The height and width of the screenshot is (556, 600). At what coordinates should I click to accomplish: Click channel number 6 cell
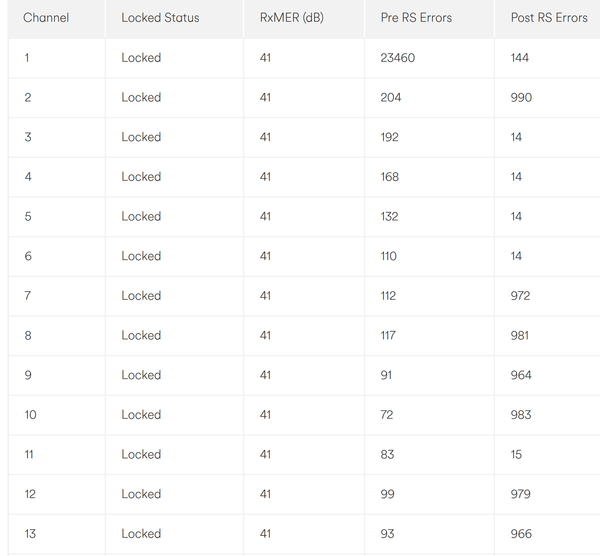tap(28, 256)
